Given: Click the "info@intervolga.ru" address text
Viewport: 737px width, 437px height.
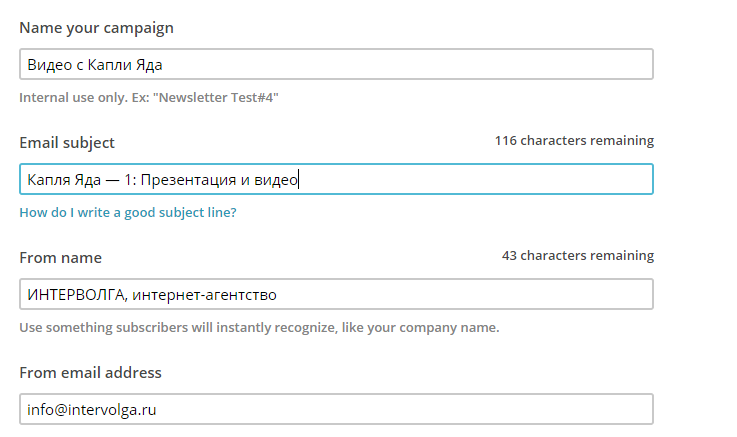Looking at the screenshot, I should click(x=92, y=410).
